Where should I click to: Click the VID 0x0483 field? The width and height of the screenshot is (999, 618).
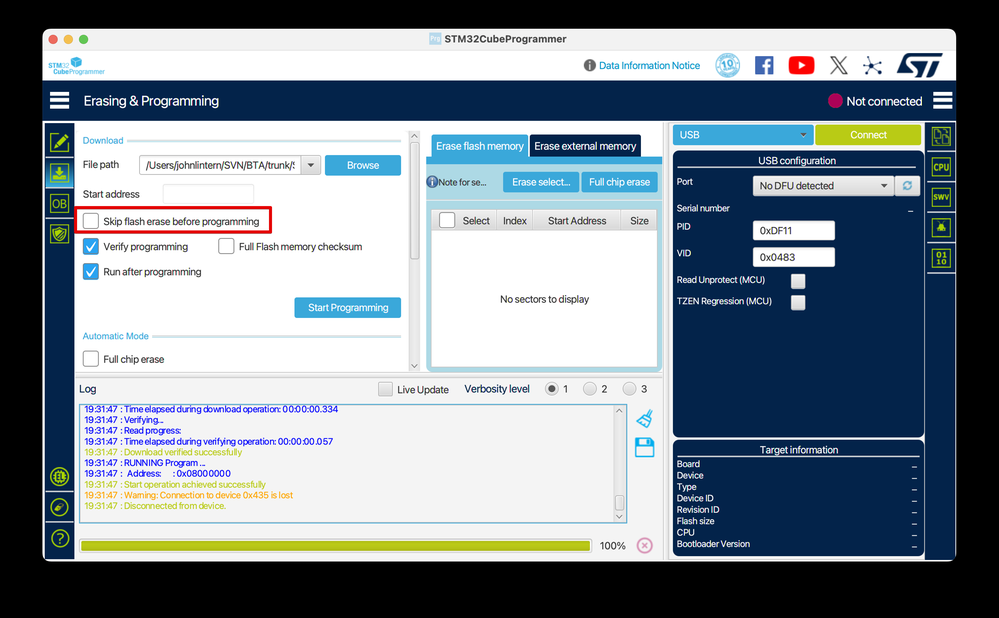click(x=793, y=257)
